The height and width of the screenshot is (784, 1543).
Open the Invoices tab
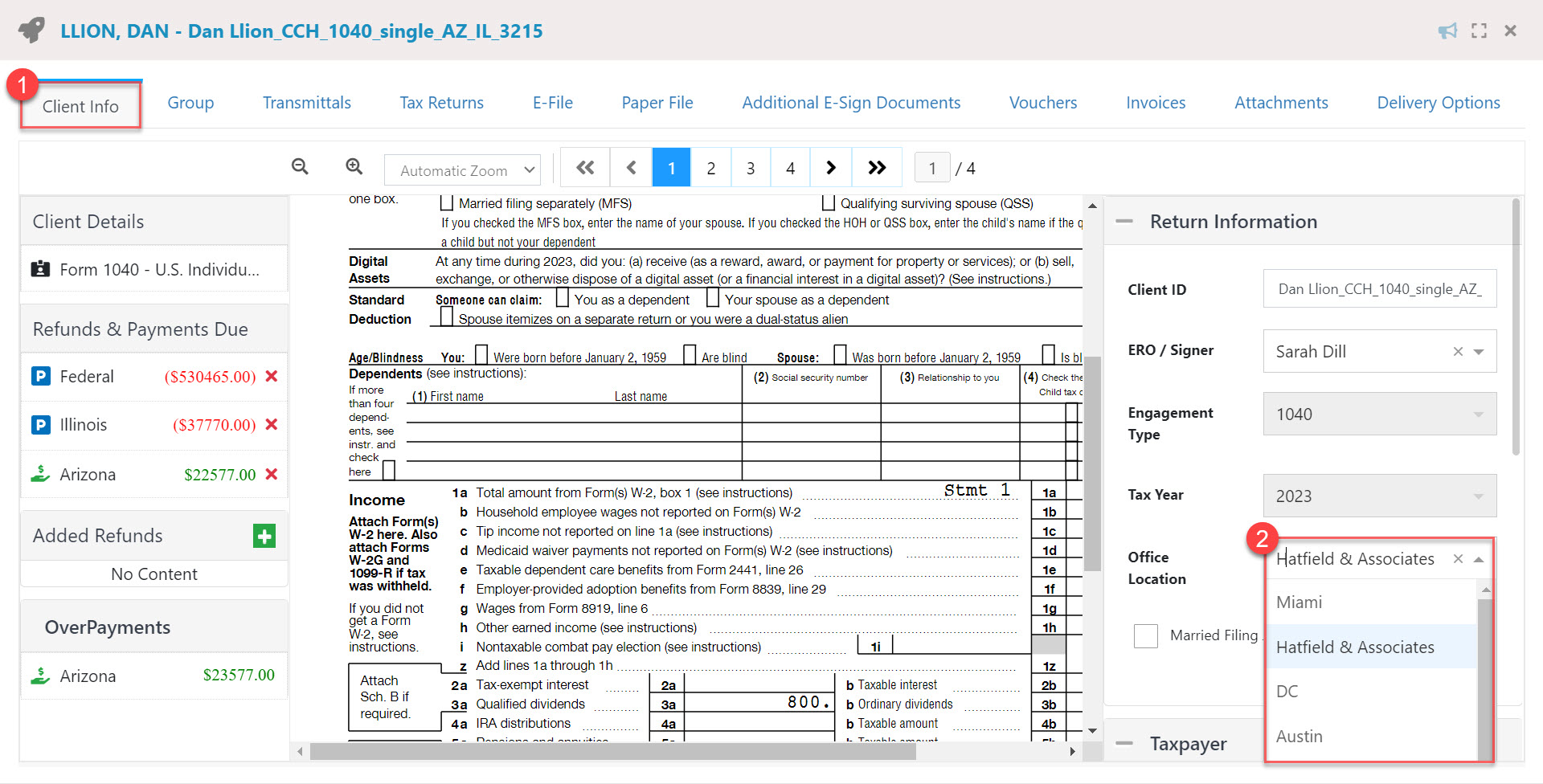click(x=1156, y=103)
